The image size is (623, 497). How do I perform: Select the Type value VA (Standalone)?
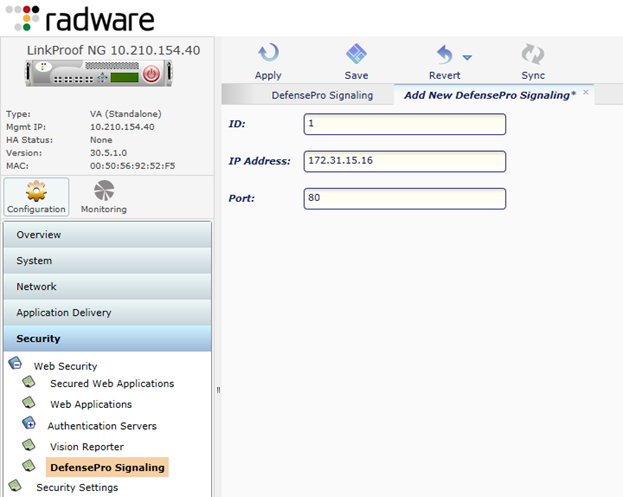[126, 114]
